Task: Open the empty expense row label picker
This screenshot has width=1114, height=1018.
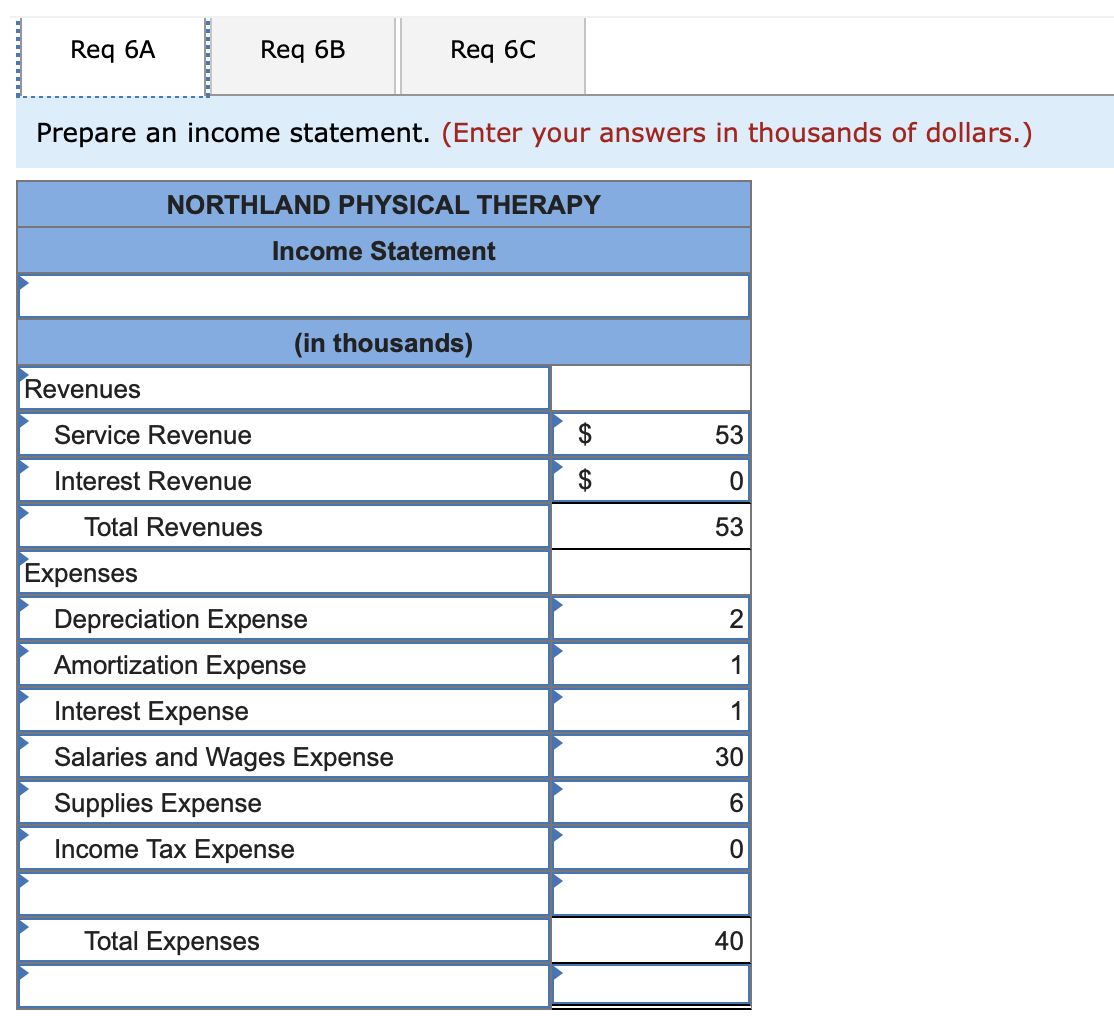Action: click(x=22, y=883)
